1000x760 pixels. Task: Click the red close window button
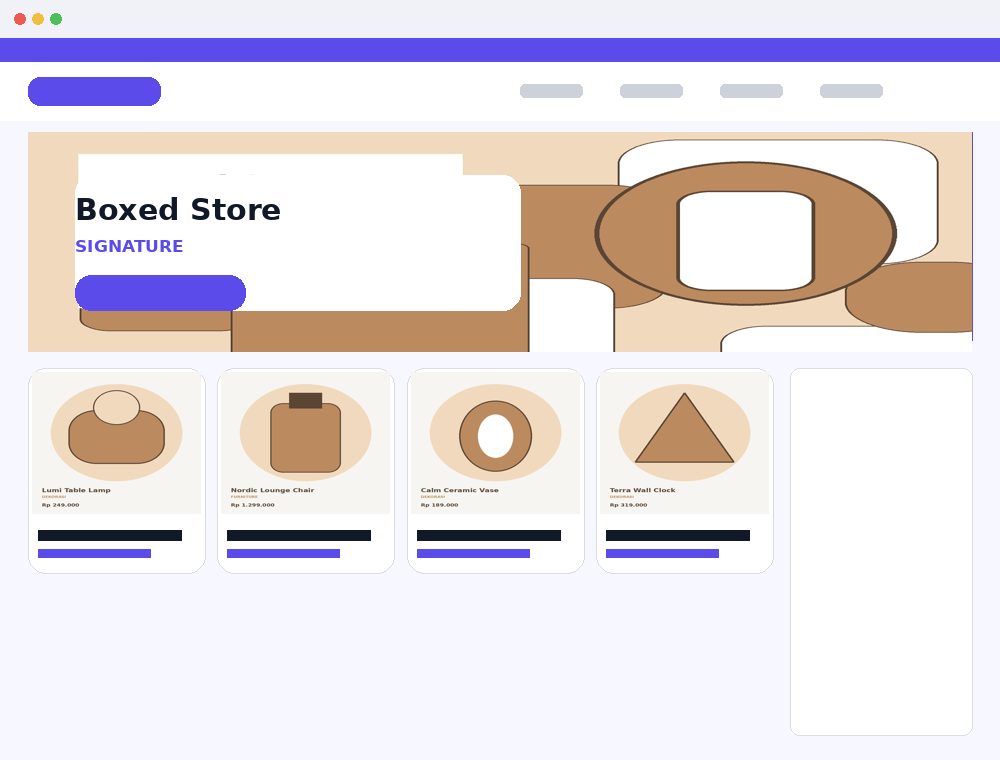pos(20,19)
